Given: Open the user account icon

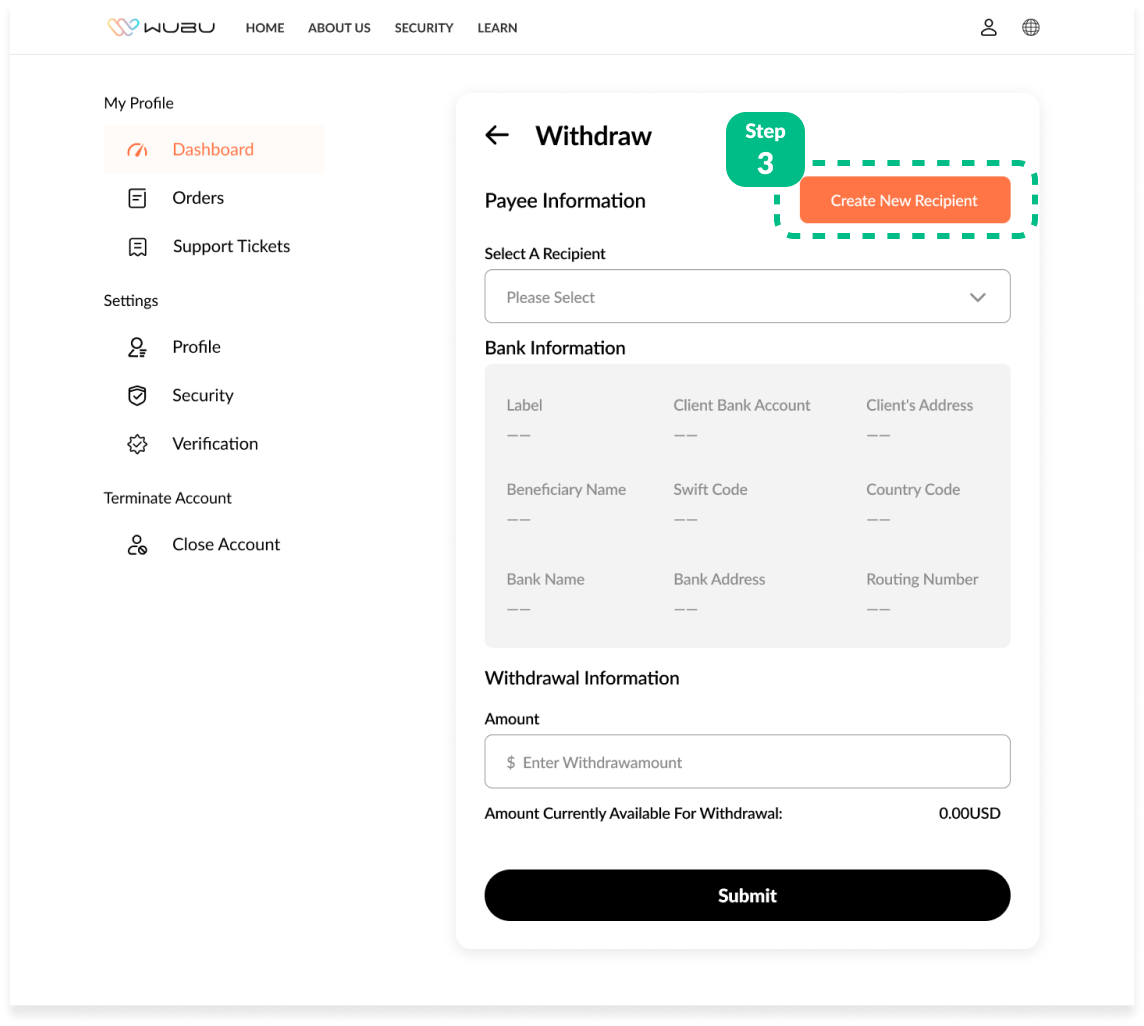Looking at the screenshot, I should [x=988, y=27].
